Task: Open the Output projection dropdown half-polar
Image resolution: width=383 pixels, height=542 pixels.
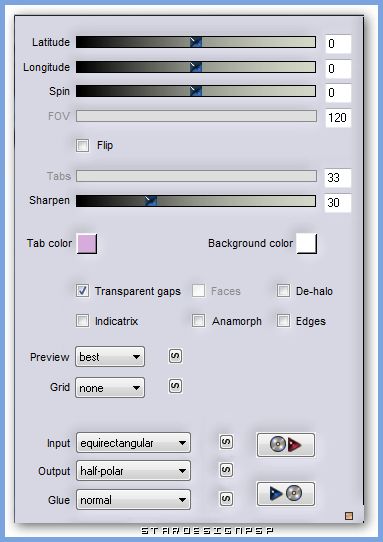Action: pyautogui.click(x=133, y=470)
